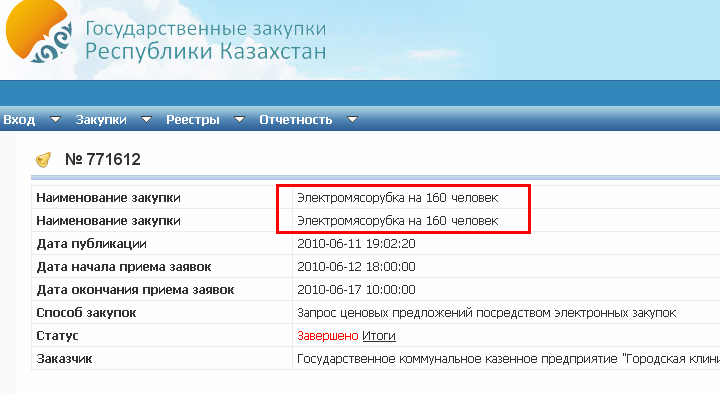Select the № 771612 heading text
This screenshot has height=393, width=720.
(x=103, y=159)
